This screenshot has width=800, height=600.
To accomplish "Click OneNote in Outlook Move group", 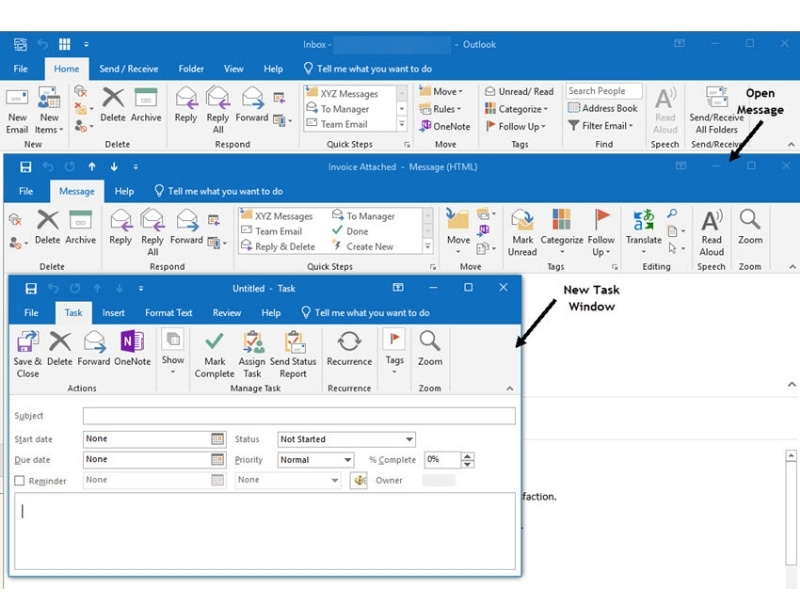I will 445,126.
